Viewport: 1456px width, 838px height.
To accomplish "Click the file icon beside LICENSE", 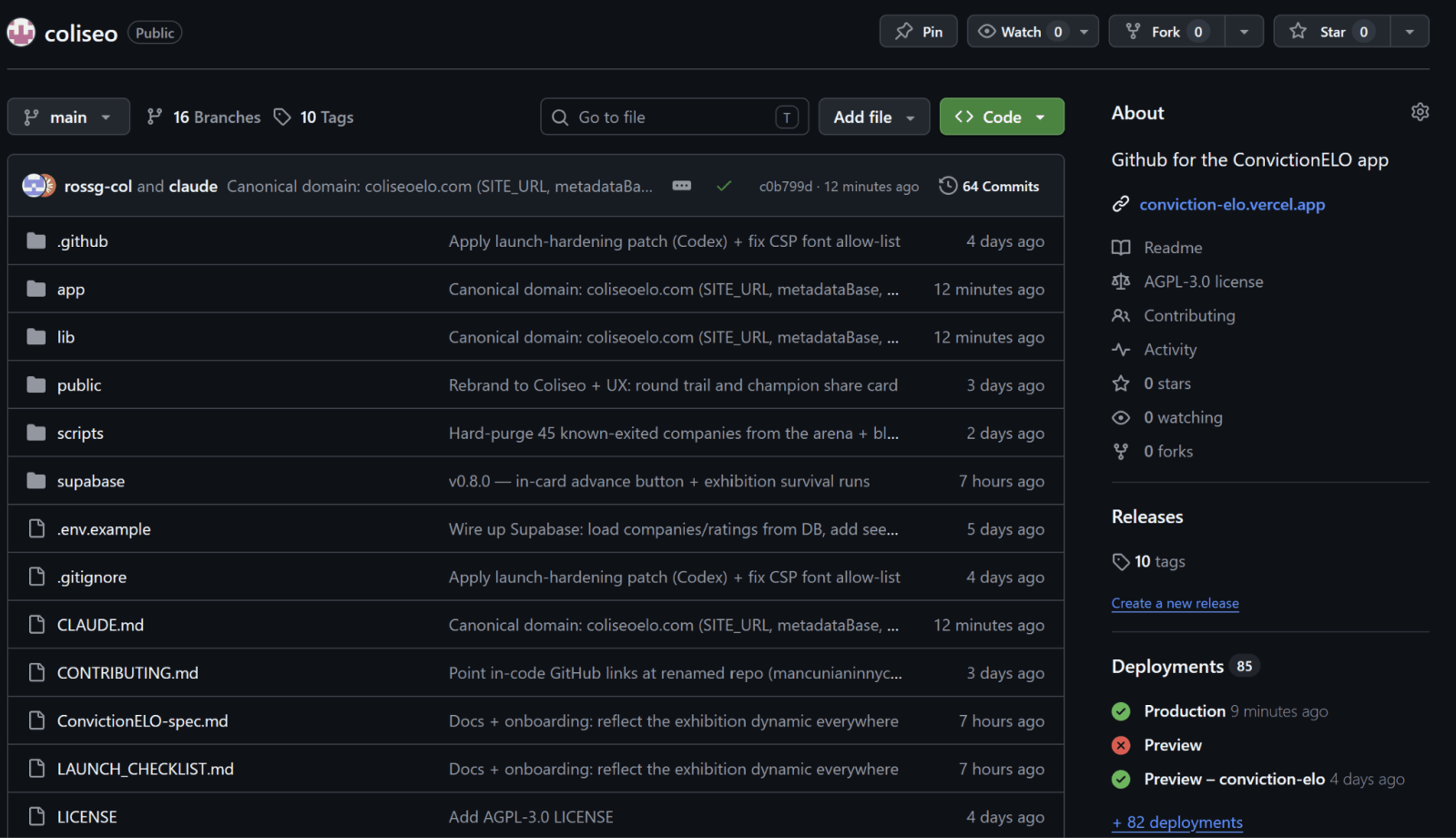I will 36,816.
